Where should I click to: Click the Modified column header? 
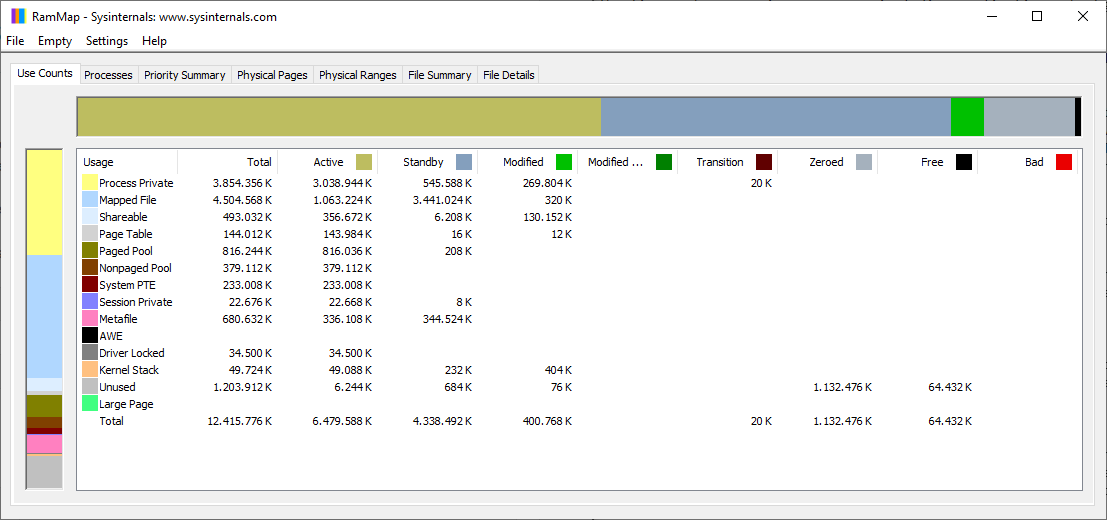(x=527, y=162)
